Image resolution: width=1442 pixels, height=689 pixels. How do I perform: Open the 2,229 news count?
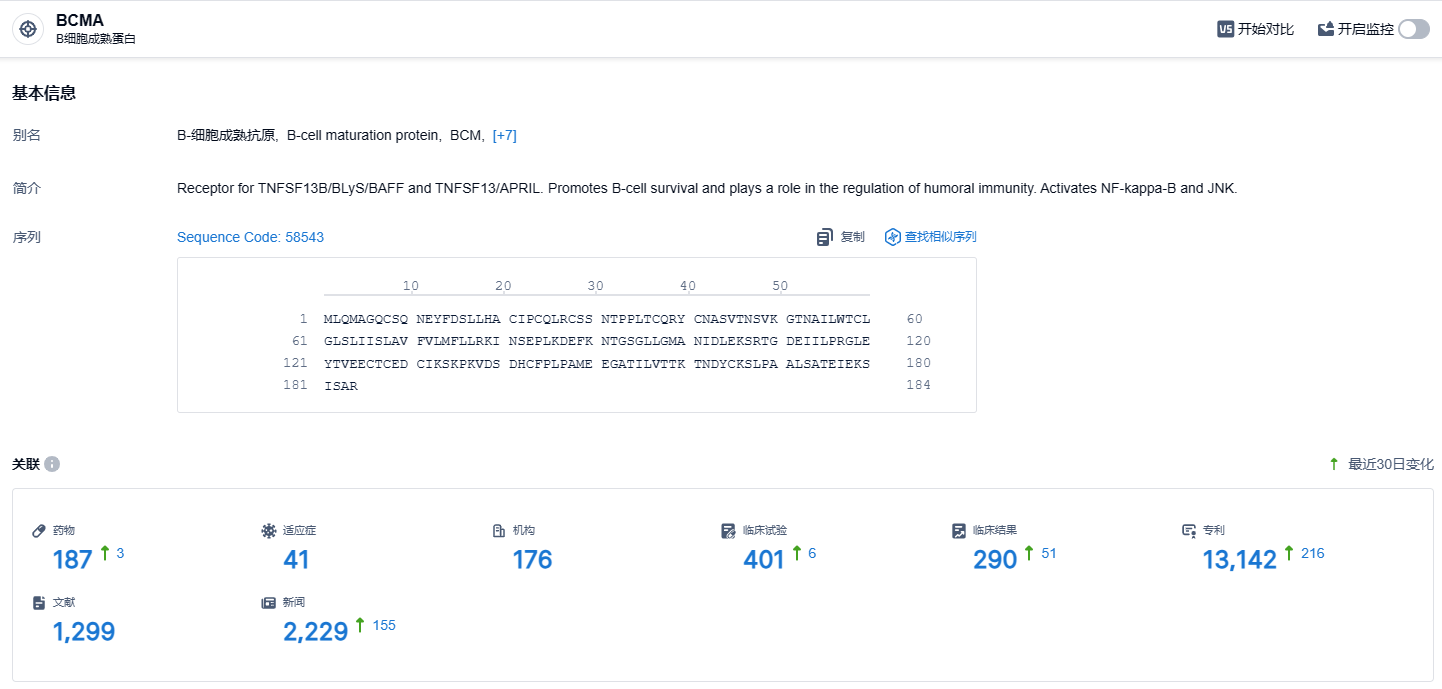coord(315,631)
